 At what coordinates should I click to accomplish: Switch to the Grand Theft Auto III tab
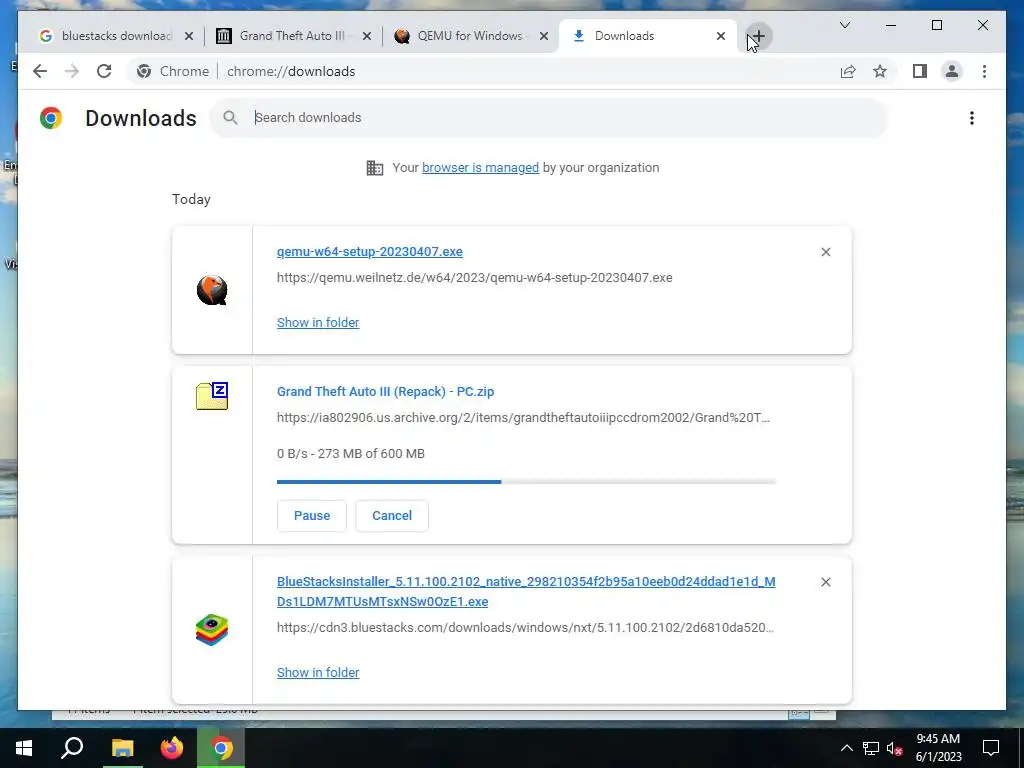click(x=293, y=36)
